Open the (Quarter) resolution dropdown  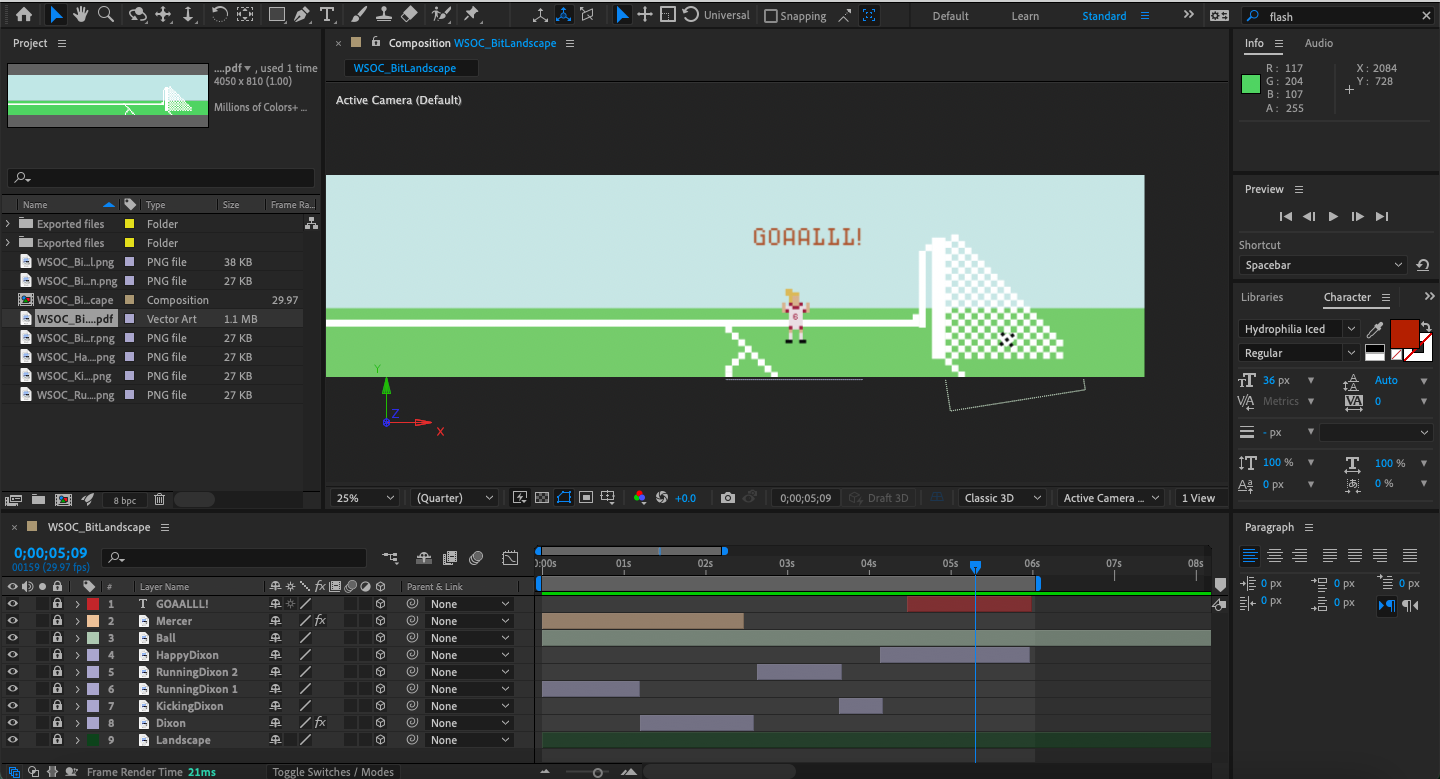coord(455,498)
